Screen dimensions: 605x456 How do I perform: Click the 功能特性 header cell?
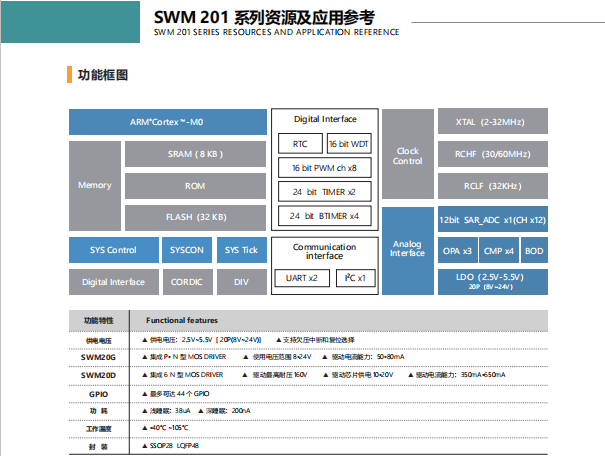(x=99, y=321)
